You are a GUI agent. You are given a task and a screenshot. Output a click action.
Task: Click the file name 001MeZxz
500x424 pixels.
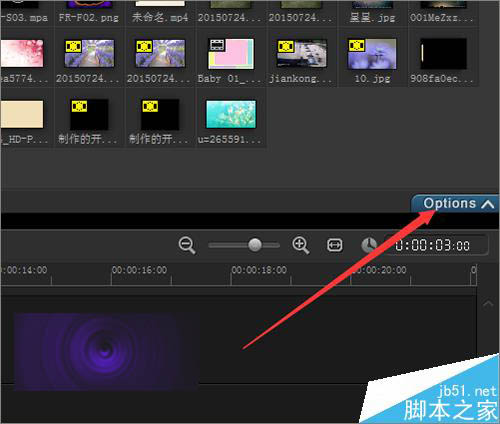pos(441,17)
